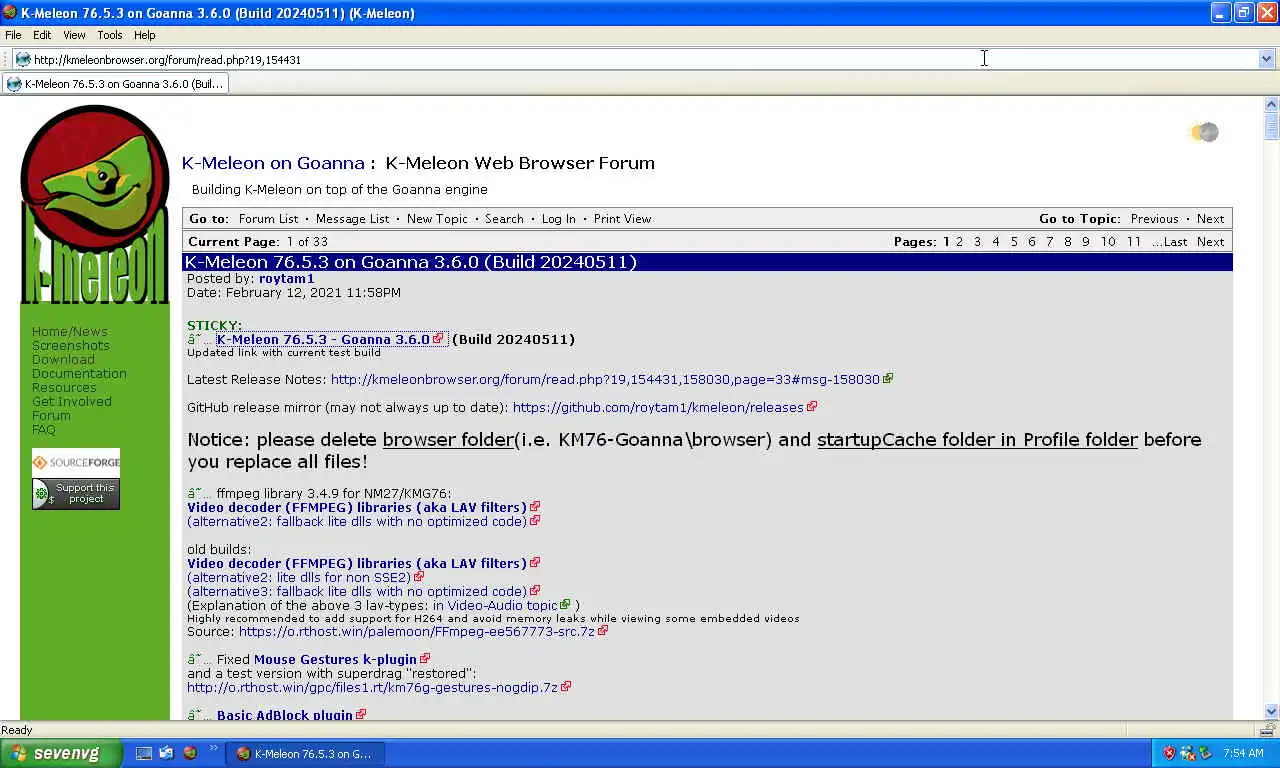Viewport: 1280px width, 768px height.
Task: Go to page 2 of the thread
Action: (x=959, y=242)
